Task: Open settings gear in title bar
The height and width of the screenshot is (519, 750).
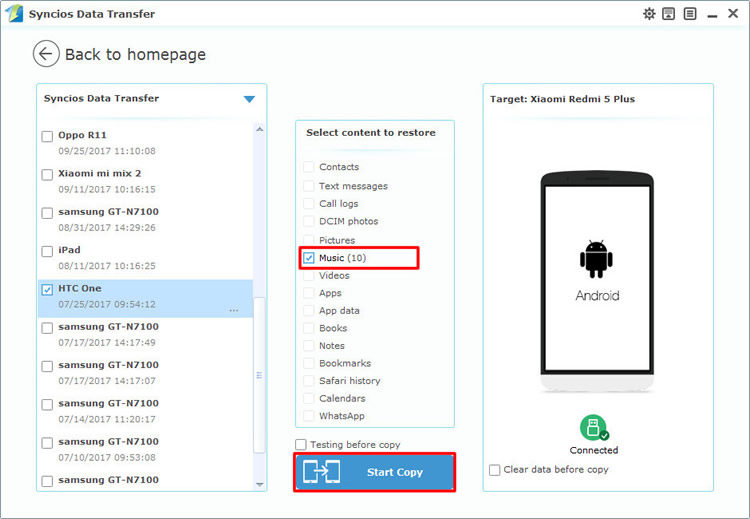Action: (x=649, y=14)
